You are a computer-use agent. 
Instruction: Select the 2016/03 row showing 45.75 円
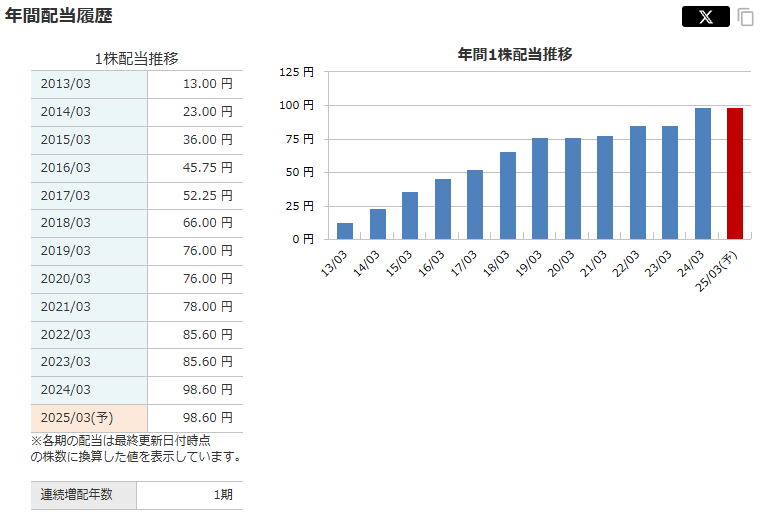136,168
